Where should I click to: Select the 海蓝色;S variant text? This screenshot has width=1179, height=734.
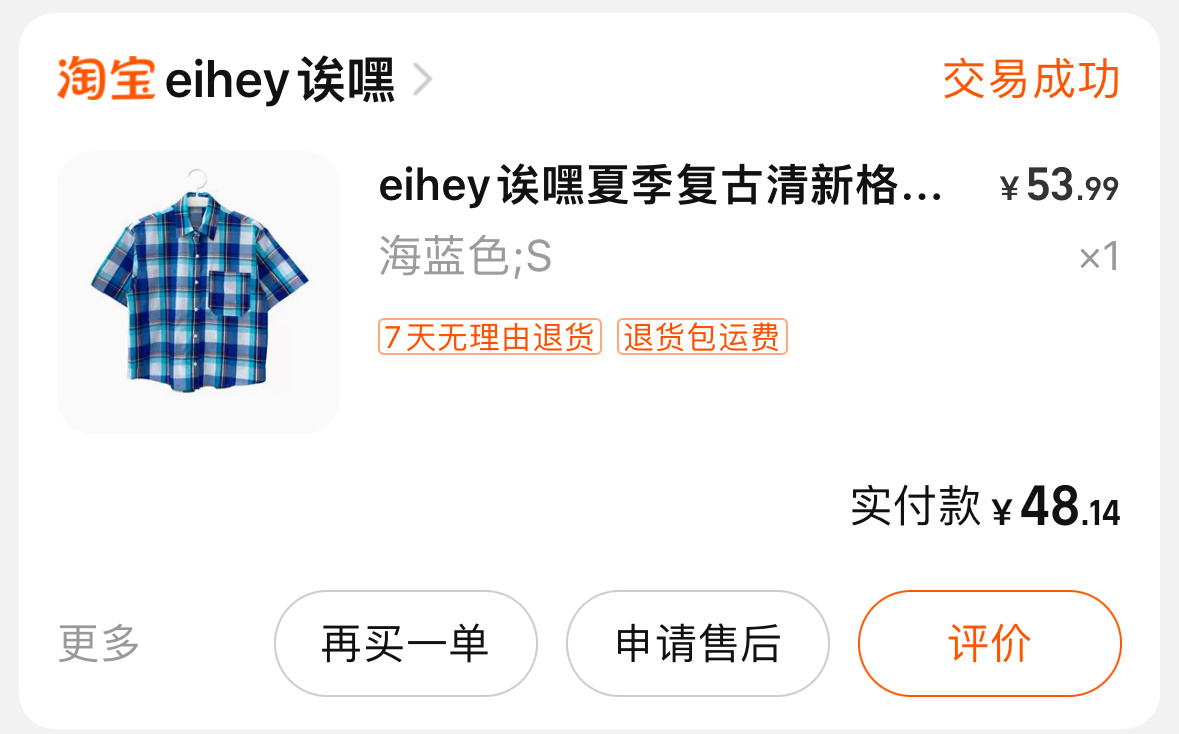click(465, 256)
